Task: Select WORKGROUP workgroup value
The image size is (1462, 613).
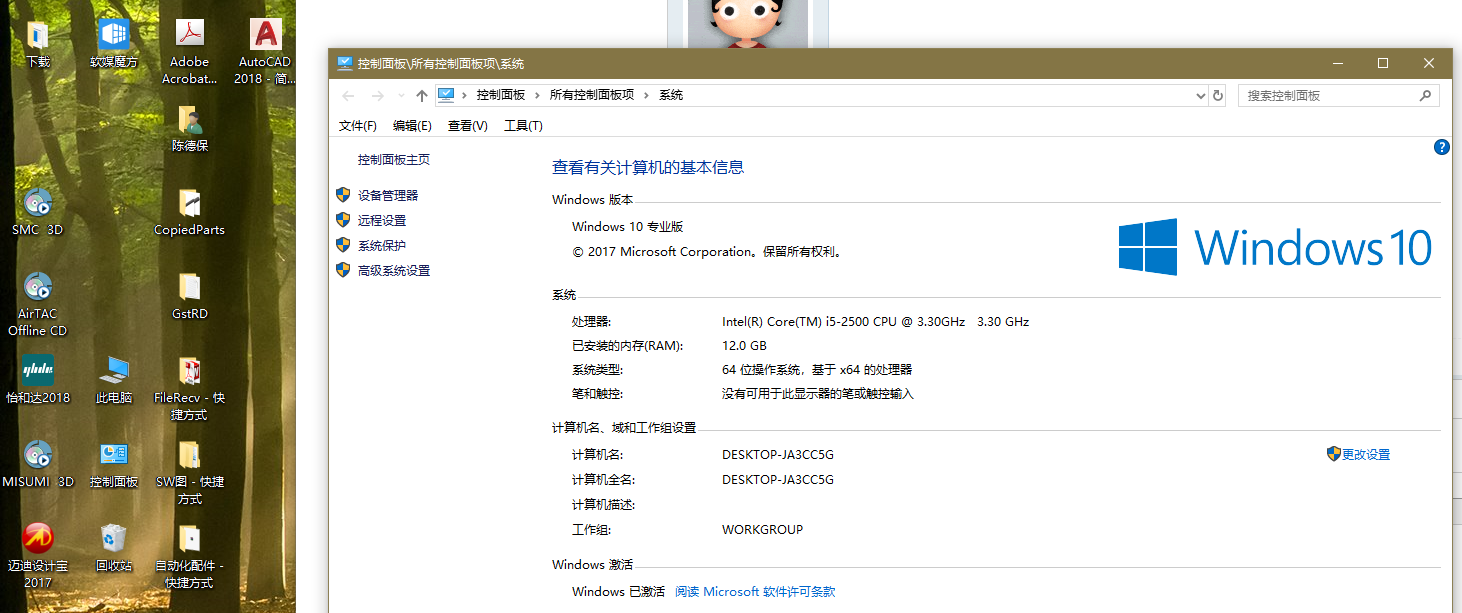Action: coord(762,530)
